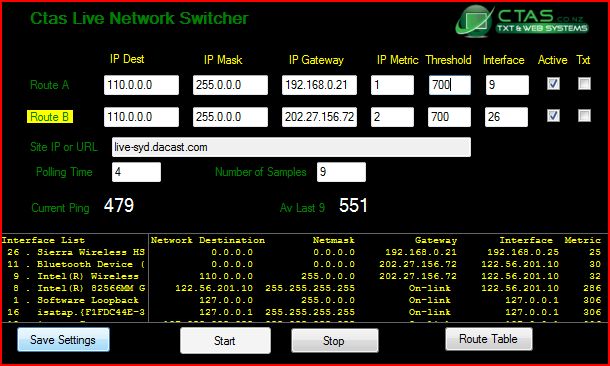Click the Av Last 9 value 551
This screenshot has width=610, height=366.
[353, 205]
